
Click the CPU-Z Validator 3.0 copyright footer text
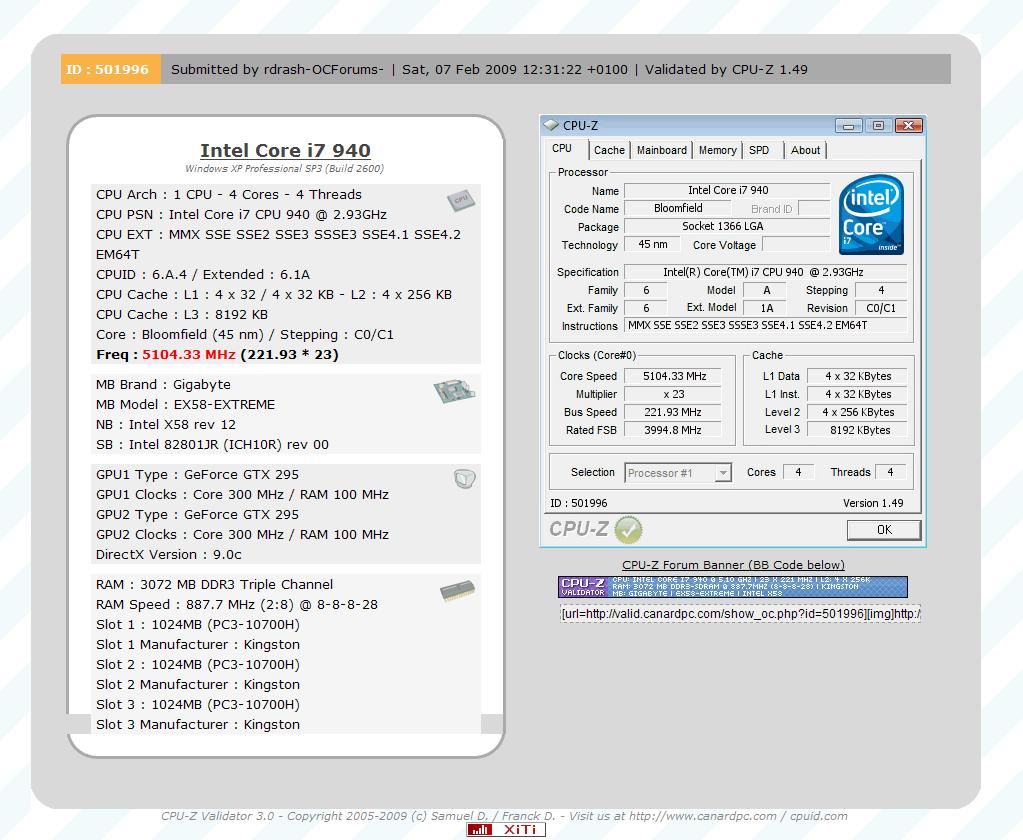504,816
